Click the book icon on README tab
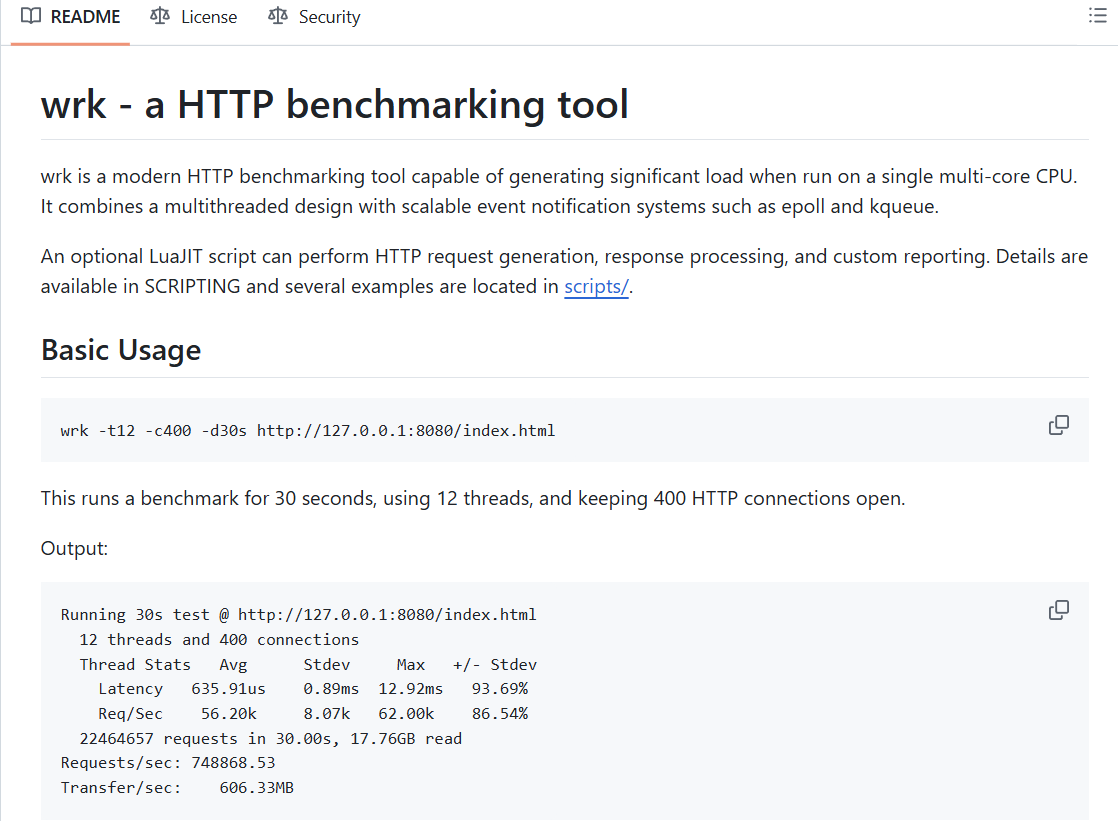The width and height of the screenshot is (1118, 821). click(31, 17)
